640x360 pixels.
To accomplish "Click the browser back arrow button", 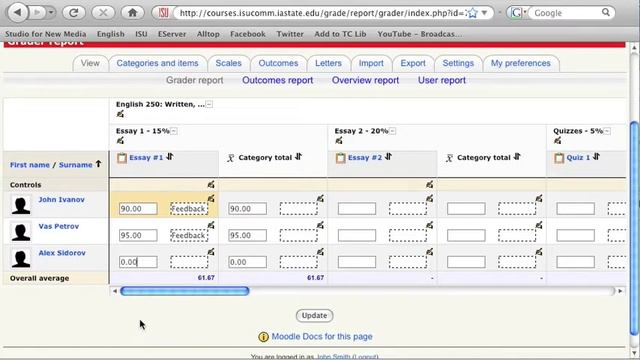I will click(17, 13).
